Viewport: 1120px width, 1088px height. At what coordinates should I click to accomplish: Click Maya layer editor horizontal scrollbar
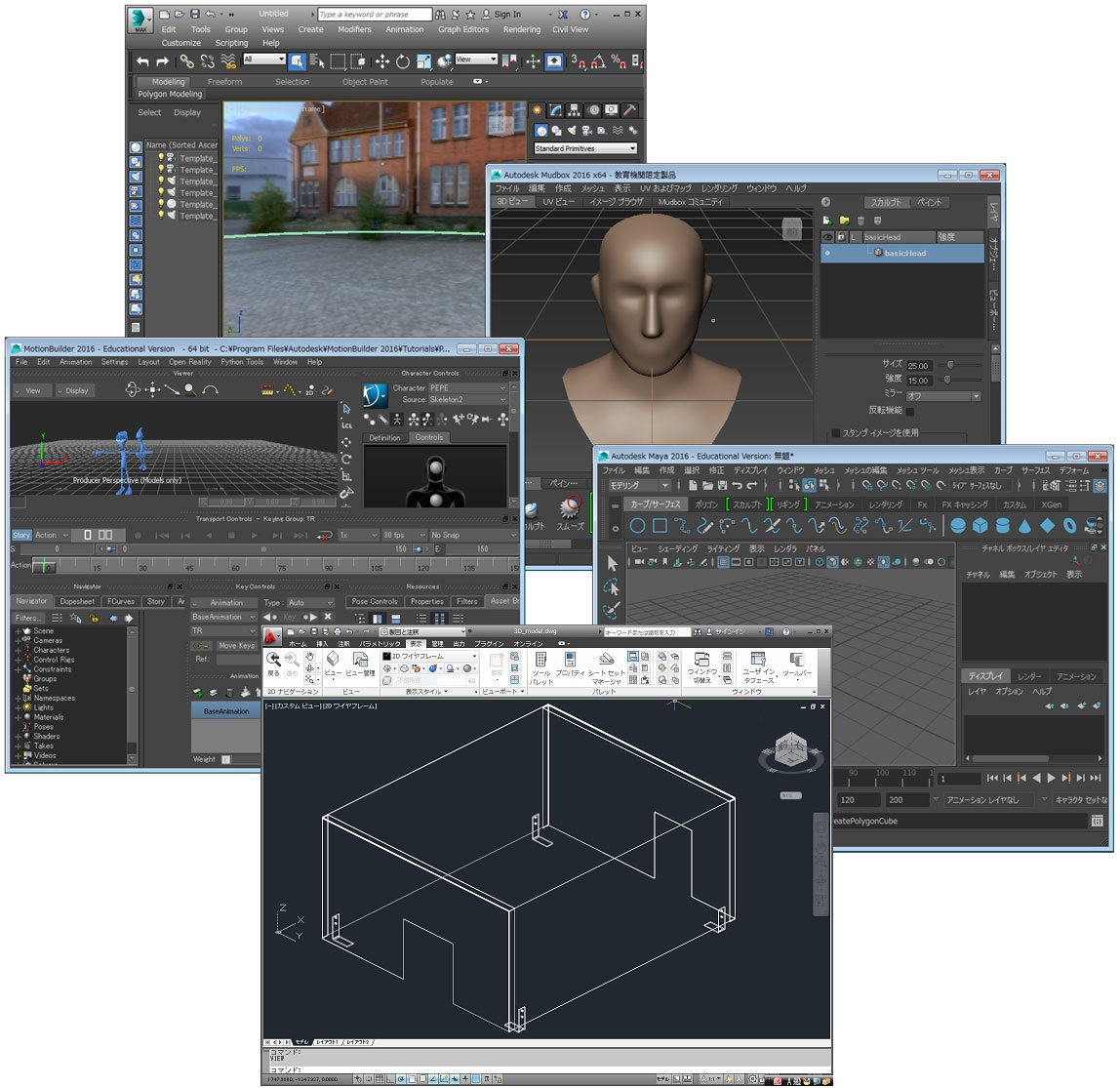(x=1010, y=758)
